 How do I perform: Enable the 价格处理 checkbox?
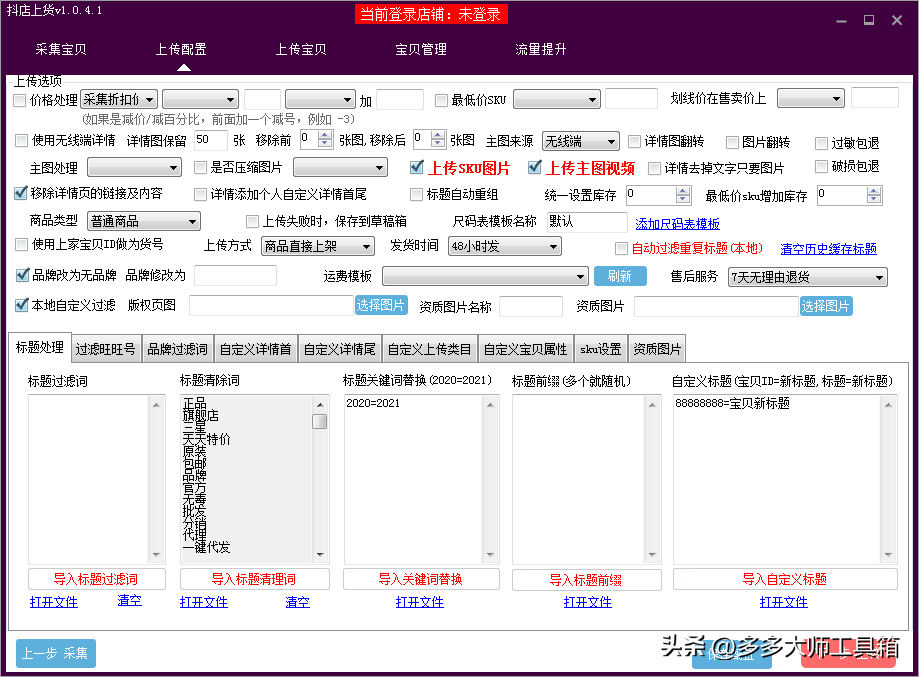[x=20, y=99]
